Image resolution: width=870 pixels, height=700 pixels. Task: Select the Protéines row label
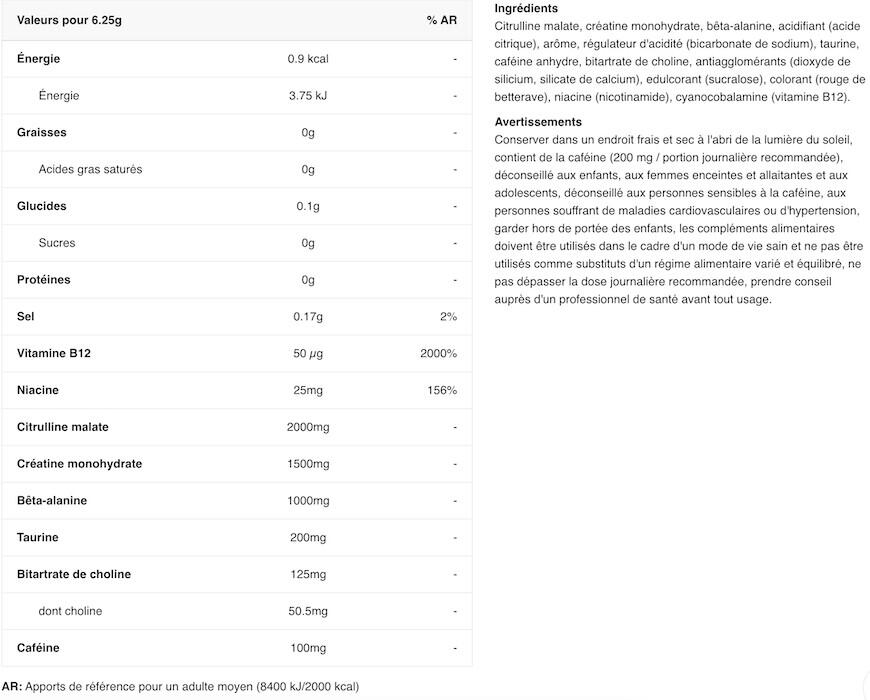pyautogui.click(x=44, y=280)
